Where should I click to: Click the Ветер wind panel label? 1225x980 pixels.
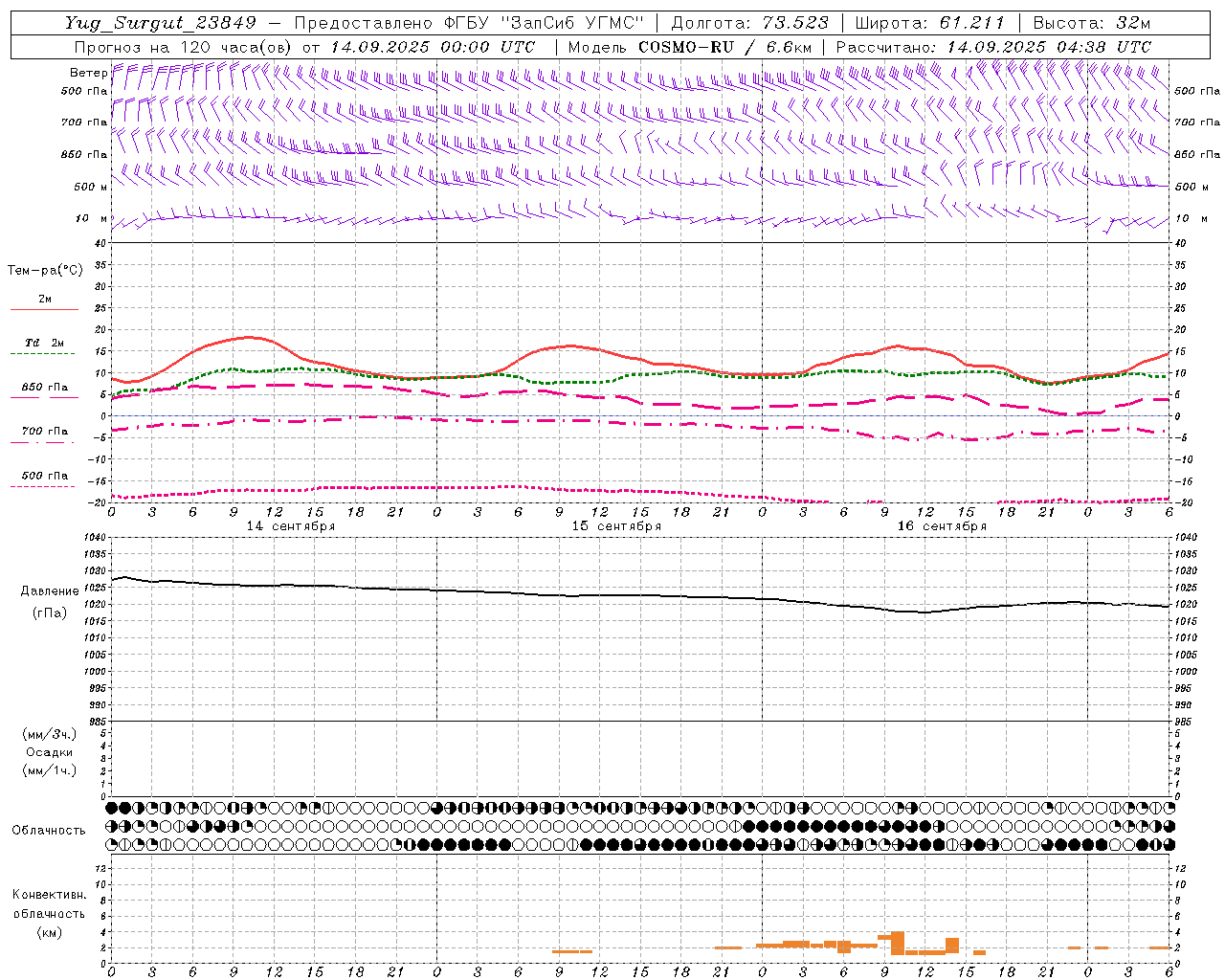88,73
